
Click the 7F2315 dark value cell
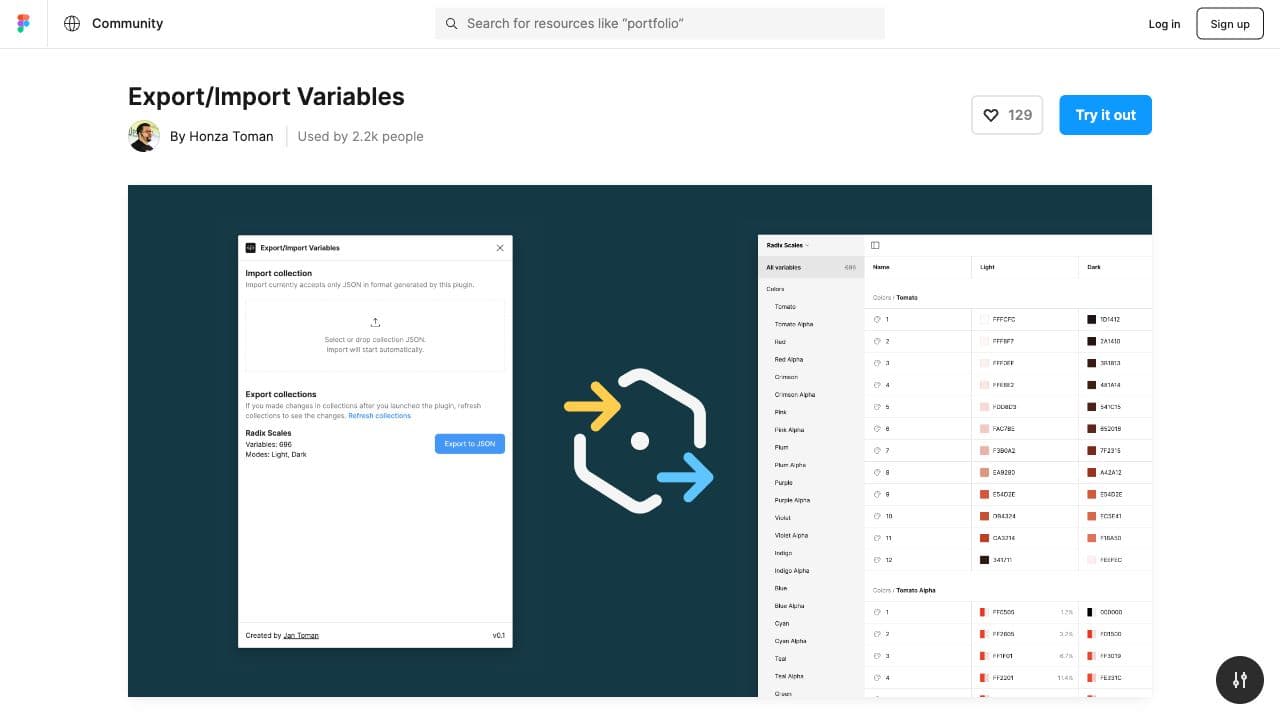pos(1116,451)
